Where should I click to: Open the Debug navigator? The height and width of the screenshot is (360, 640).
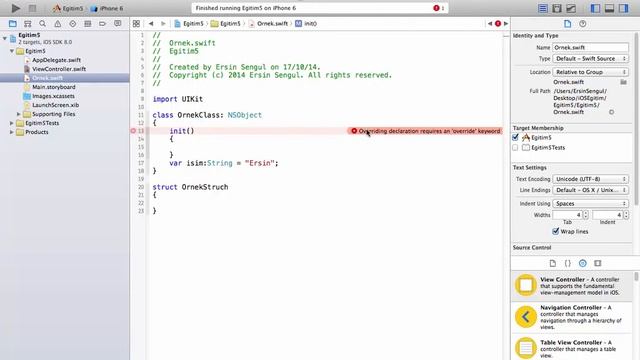point(87,24)
